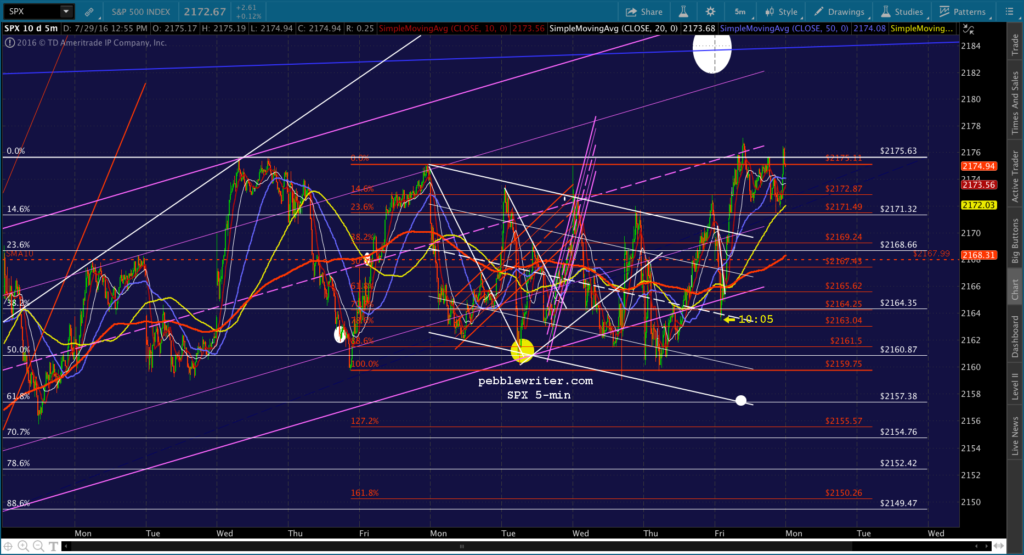Click the +0.12% change value
This screenshot has width=1024, height=555.
248,16
